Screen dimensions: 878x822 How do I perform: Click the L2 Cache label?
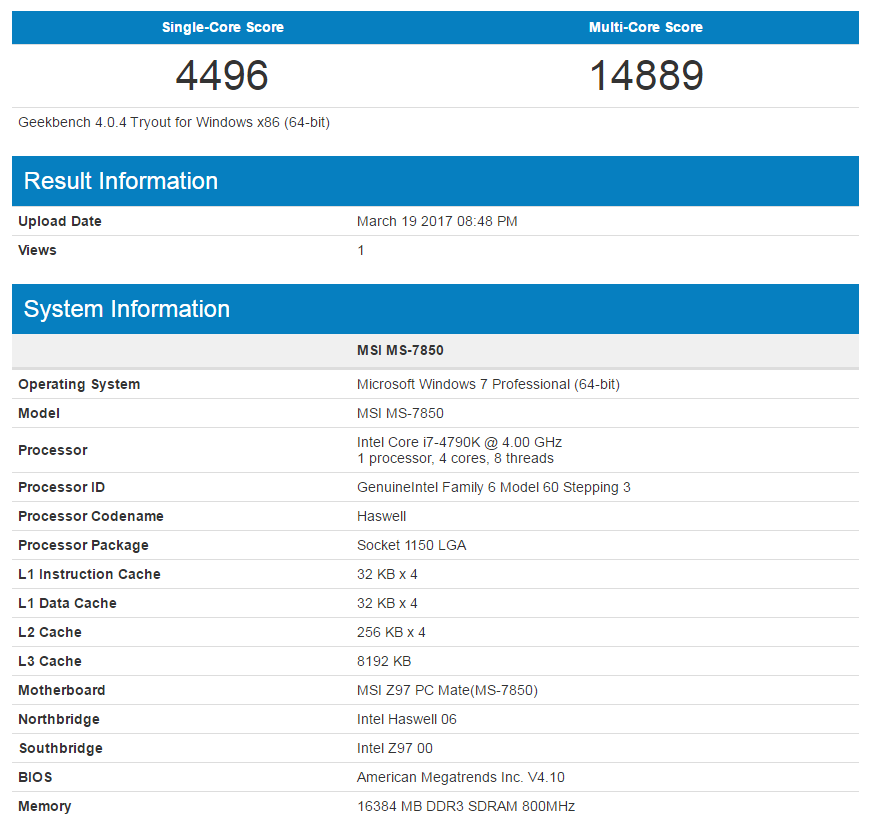point(50,633)
